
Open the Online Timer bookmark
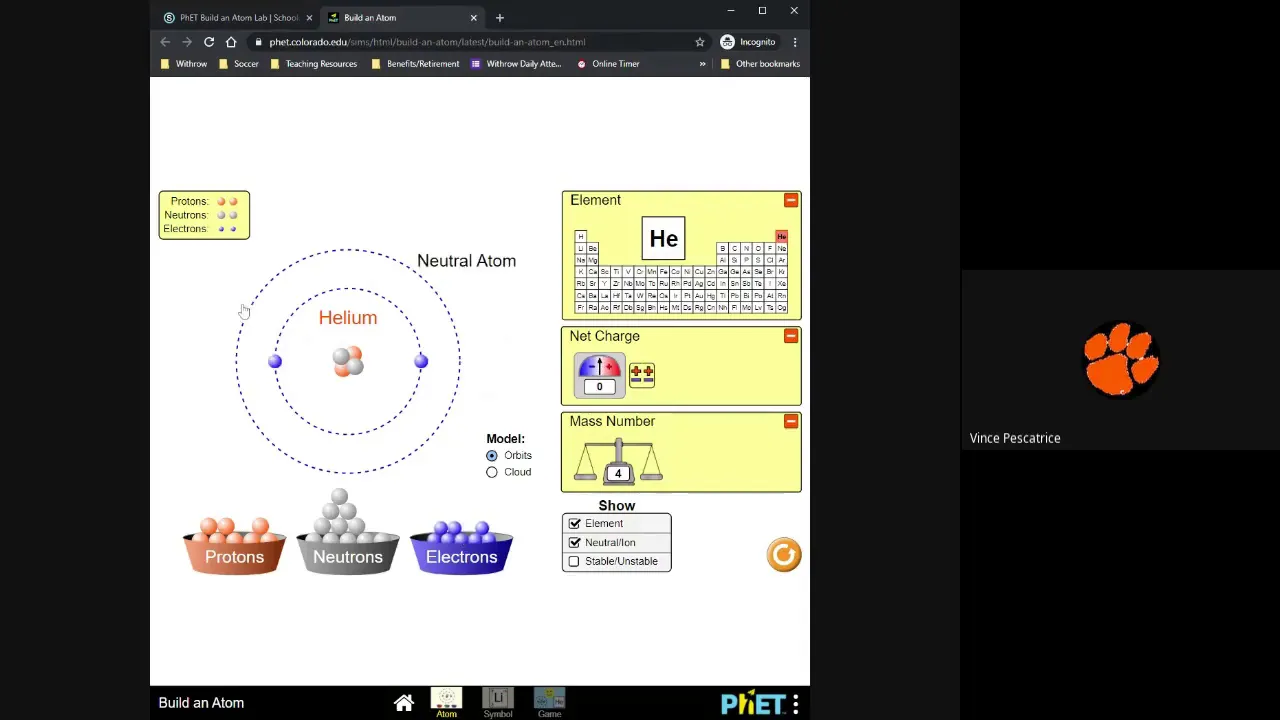[x=608, y=64]
